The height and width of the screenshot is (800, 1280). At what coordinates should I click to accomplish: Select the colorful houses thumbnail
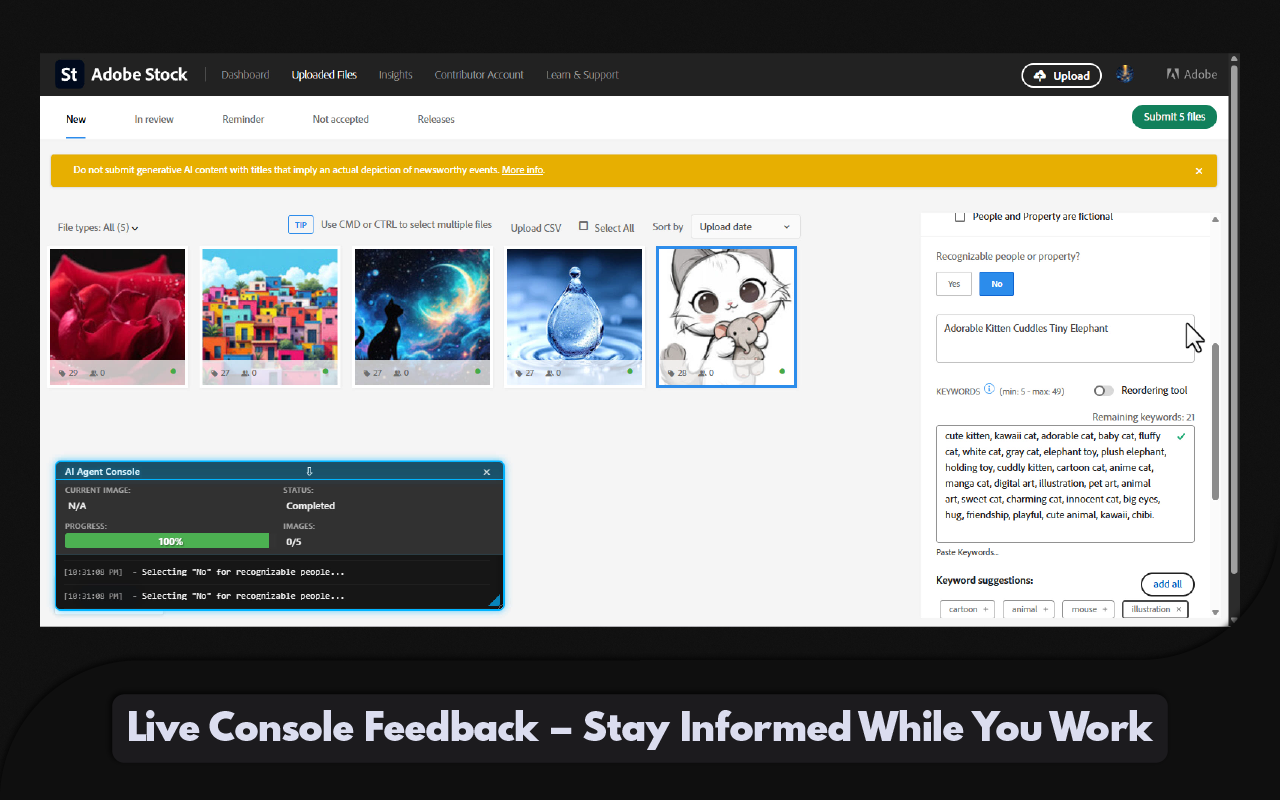click(270, 317)
